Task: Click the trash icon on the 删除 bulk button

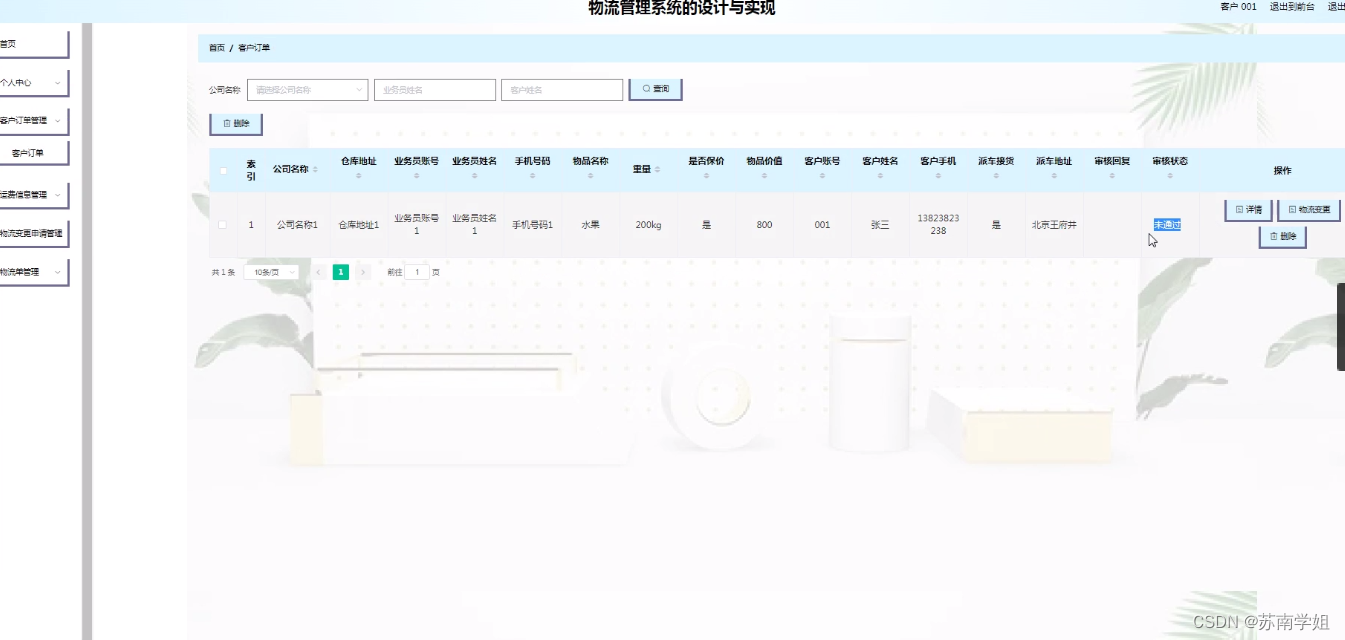Action: [226, 123]
